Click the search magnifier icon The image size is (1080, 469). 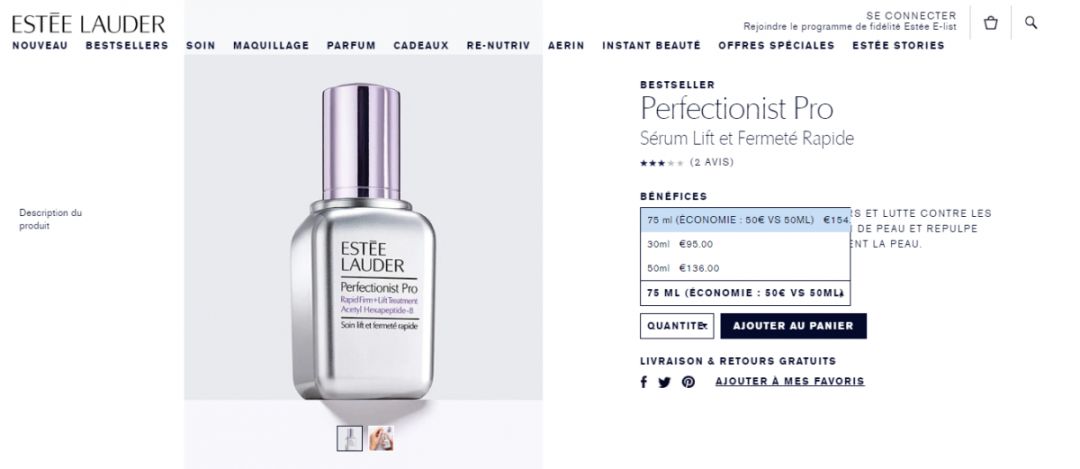[1030, 22]
